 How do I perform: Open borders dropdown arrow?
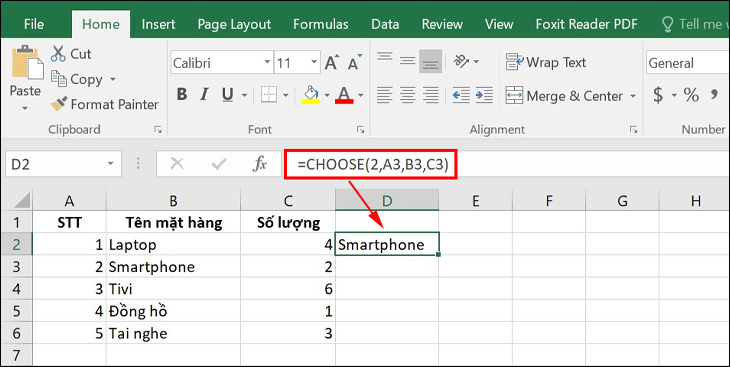coord(285,95)
